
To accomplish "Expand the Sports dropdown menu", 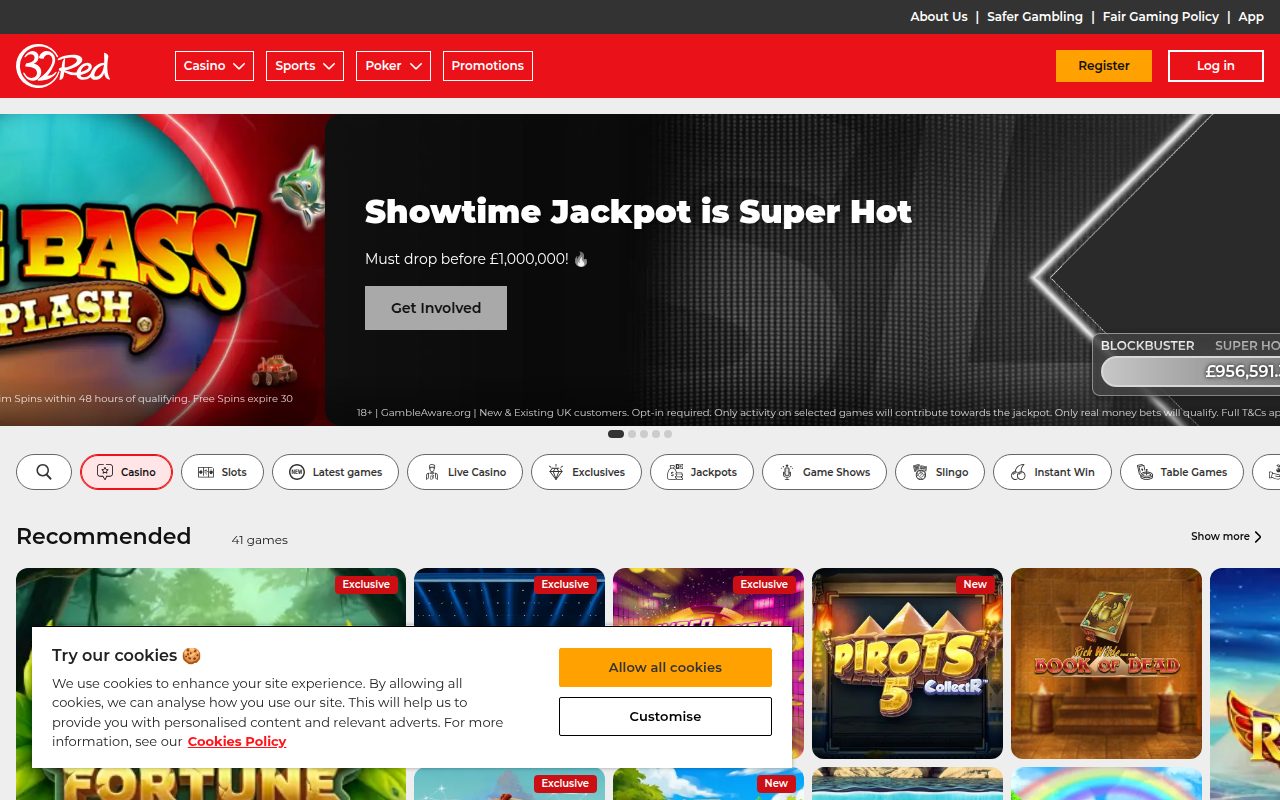I will click(x=305, y=66).
